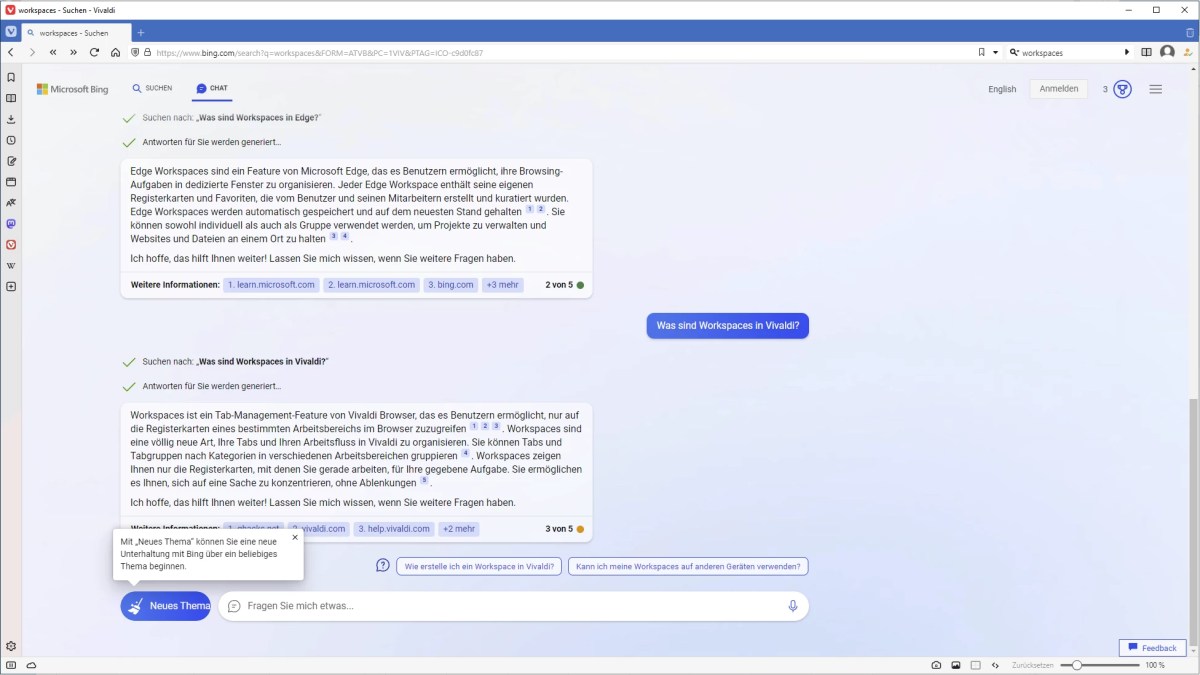Image resolution: width=1200 pixels, height=675 pixels.
Task: Expand '+3 mehr' sources
Action: click(x=502, y=285)
